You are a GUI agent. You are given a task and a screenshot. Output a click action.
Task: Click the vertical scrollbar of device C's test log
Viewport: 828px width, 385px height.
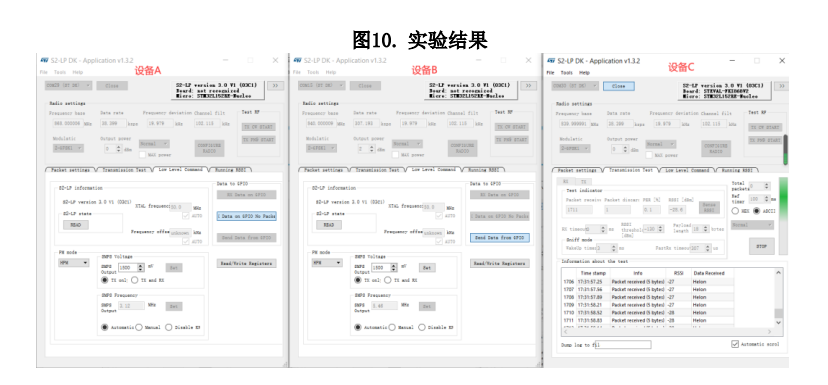(778, 298)
